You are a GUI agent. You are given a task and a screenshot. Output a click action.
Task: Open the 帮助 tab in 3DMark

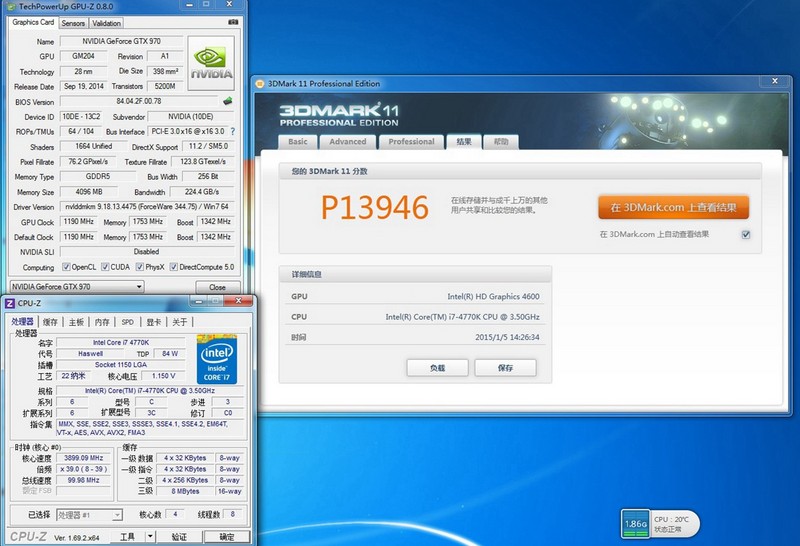point(501,142)
